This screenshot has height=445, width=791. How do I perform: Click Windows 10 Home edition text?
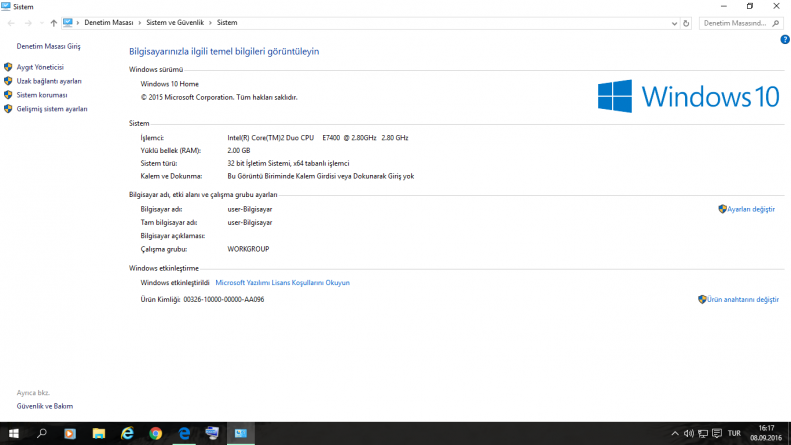[170, 84]
